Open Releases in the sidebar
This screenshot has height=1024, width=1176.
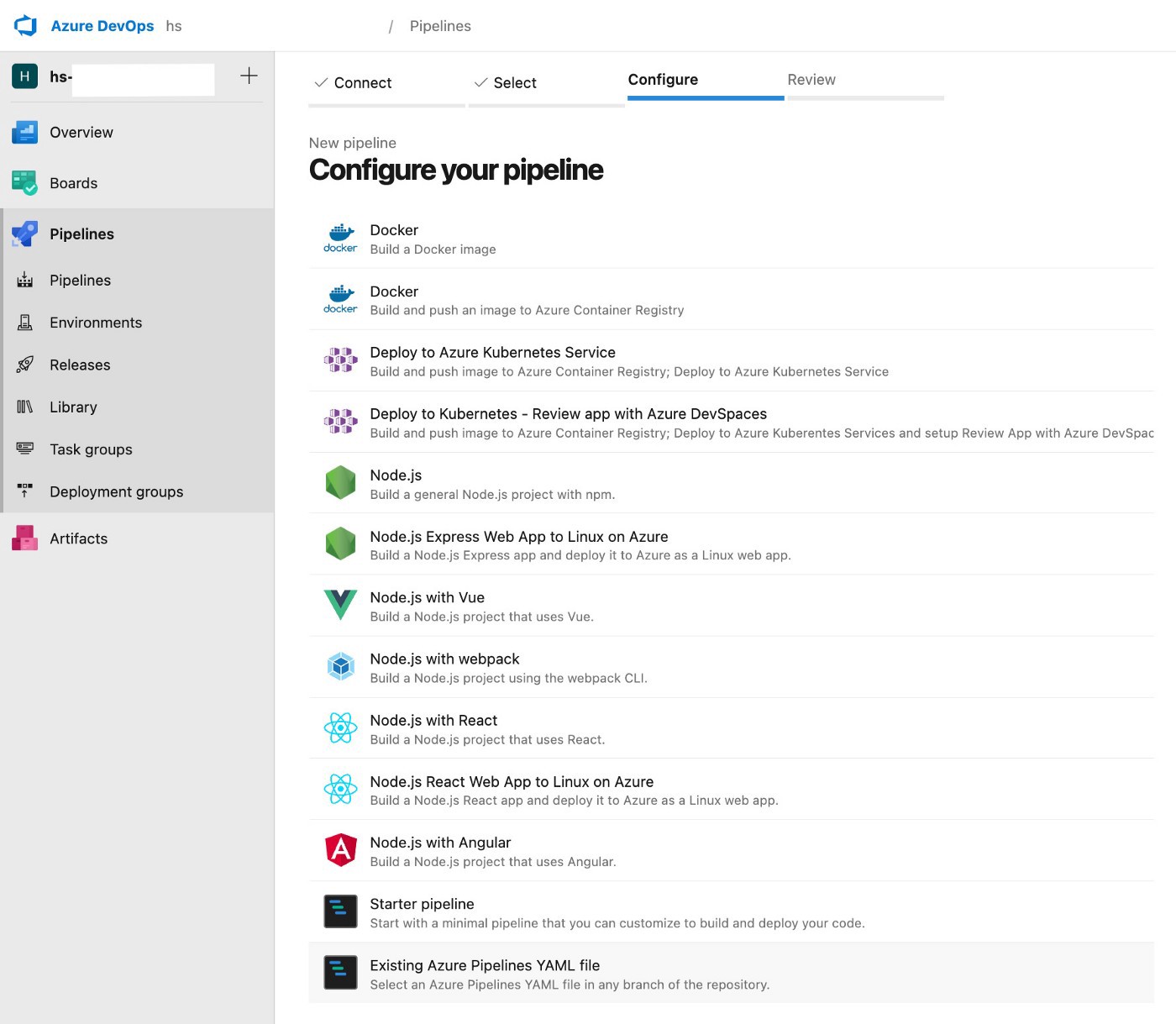tap(137, 365)
